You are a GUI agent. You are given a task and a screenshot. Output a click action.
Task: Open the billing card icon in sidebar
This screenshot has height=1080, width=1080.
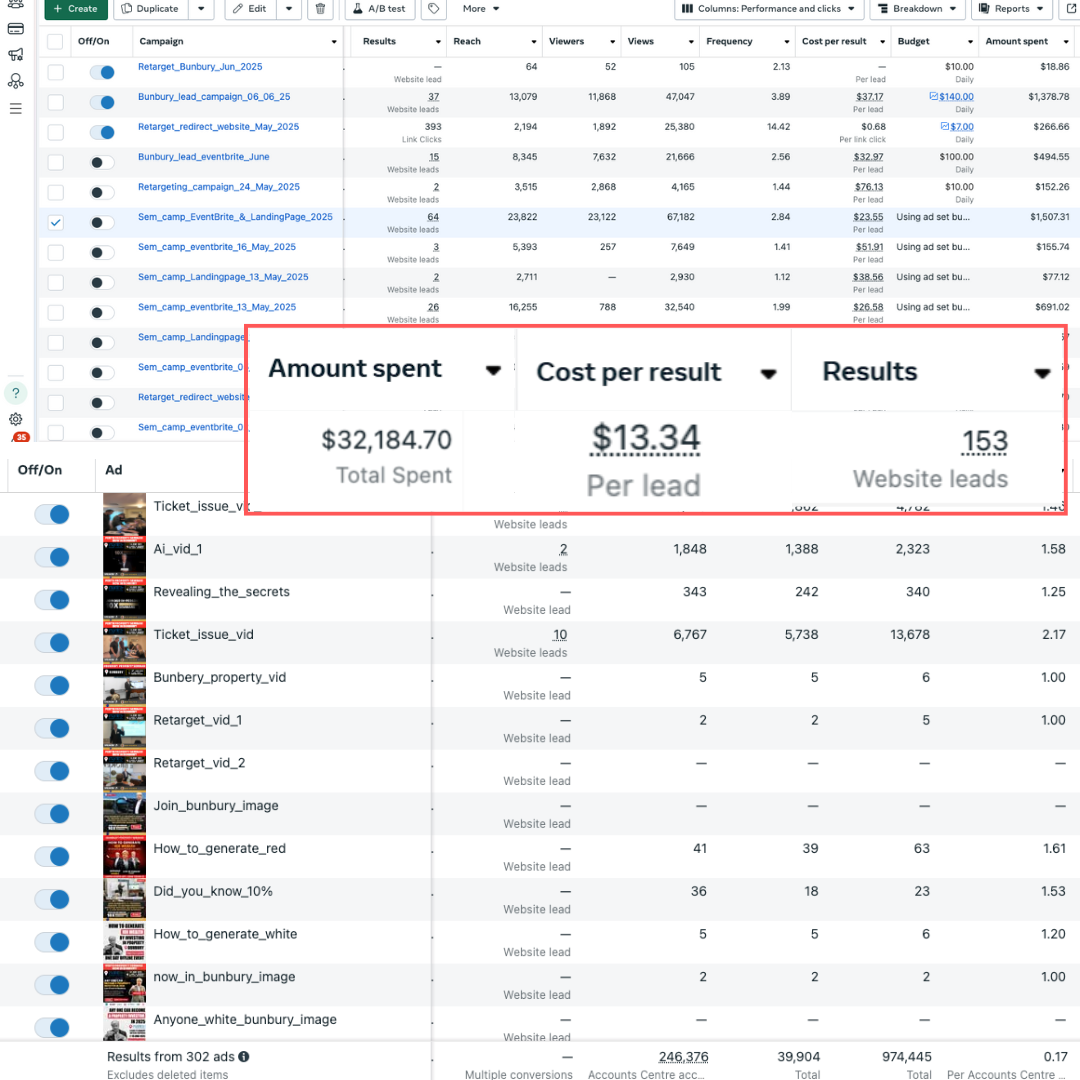point(16,28)
